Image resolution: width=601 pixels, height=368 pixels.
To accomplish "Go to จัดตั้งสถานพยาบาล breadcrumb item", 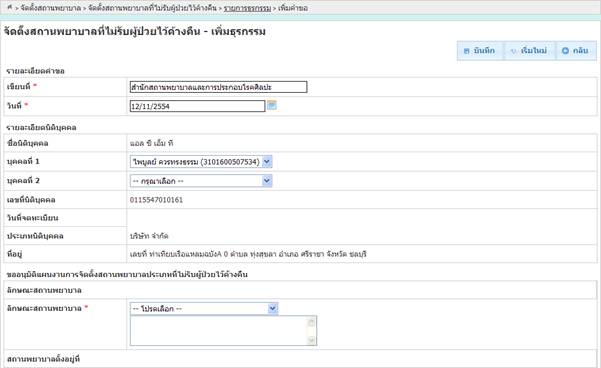I will point(50,8).
